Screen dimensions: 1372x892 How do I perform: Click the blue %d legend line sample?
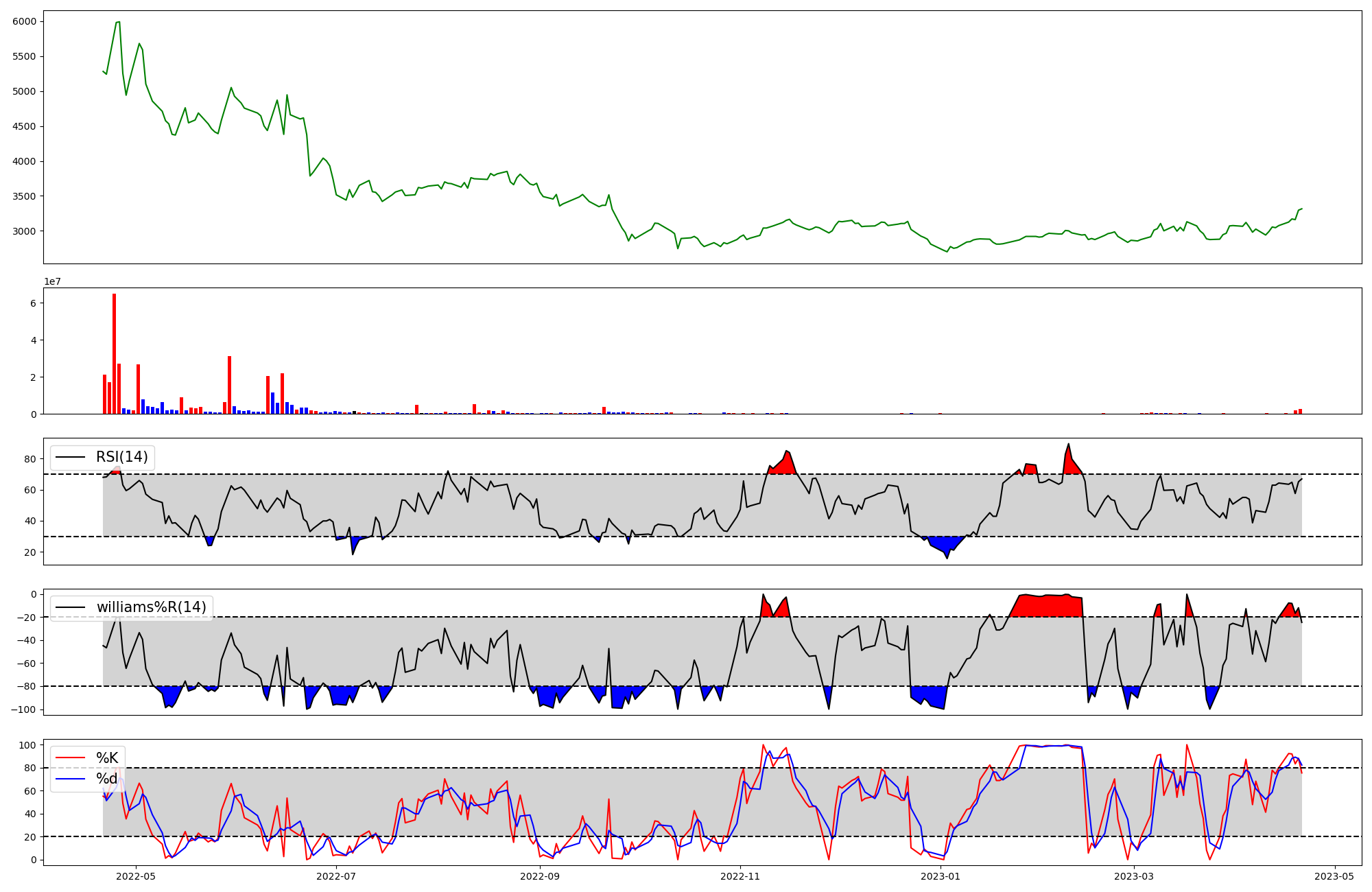70,779
